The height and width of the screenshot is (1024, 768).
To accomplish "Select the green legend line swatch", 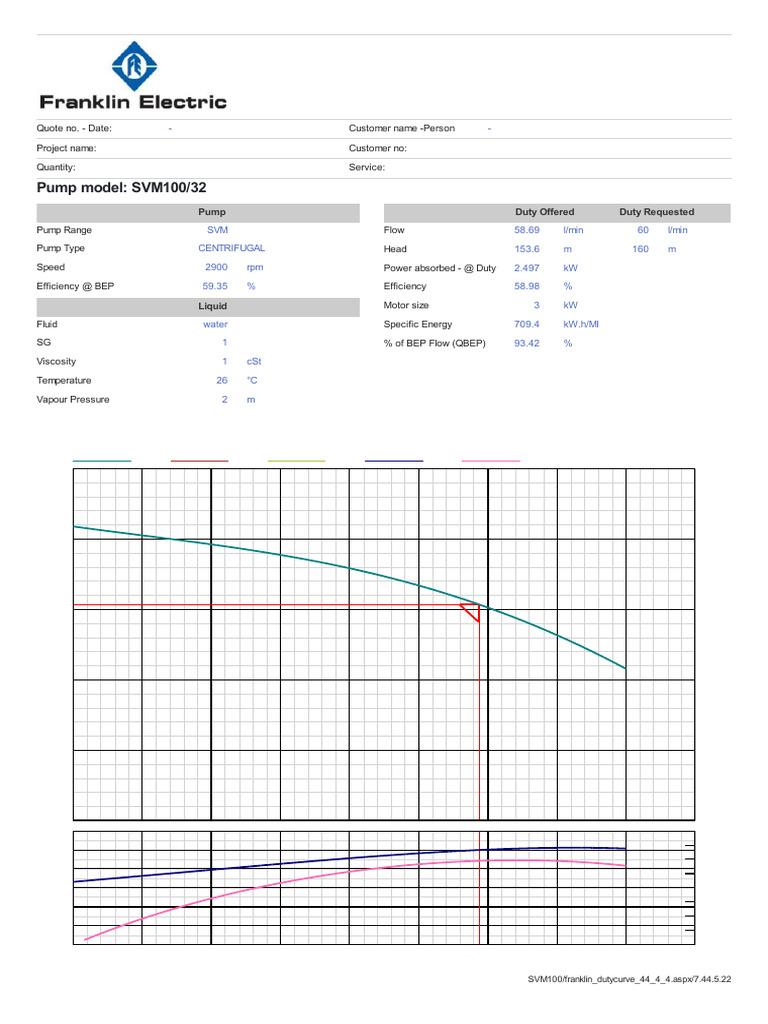I will pyautogui.click(x=296, y=461).
